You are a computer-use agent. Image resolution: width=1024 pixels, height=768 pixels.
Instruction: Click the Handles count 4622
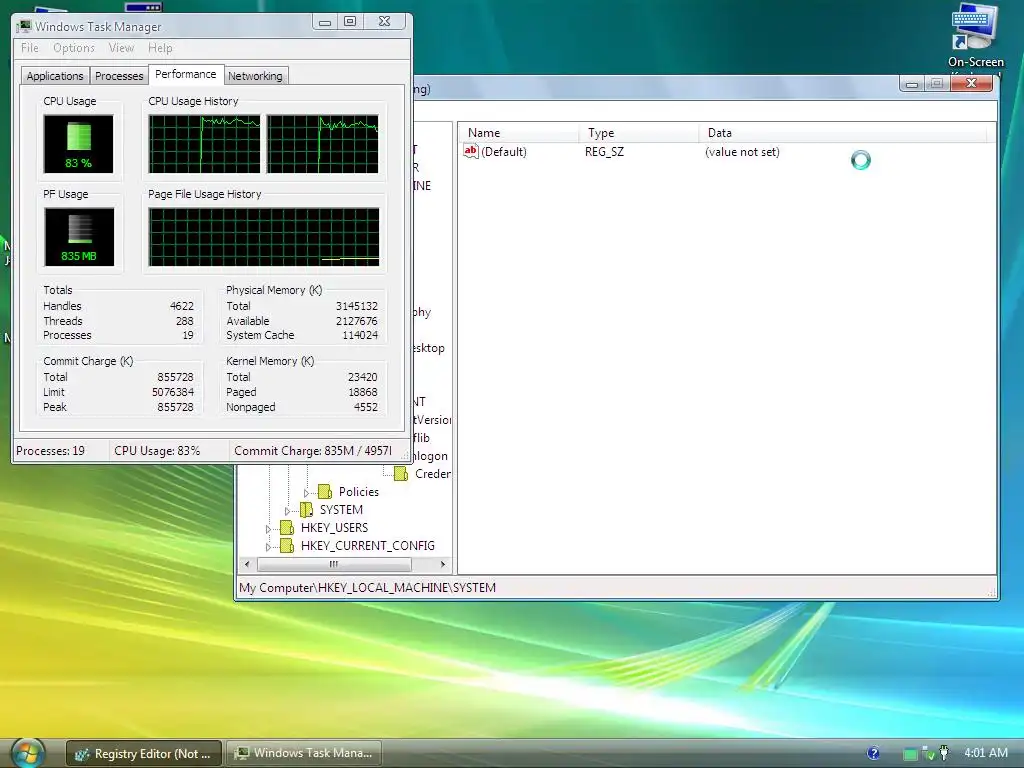pyautogui.click(x=182, y=306)
